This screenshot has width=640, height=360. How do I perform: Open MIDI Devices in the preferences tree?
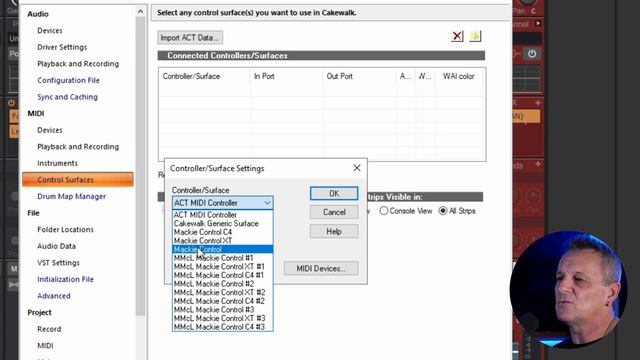click(x=50, y=130)
